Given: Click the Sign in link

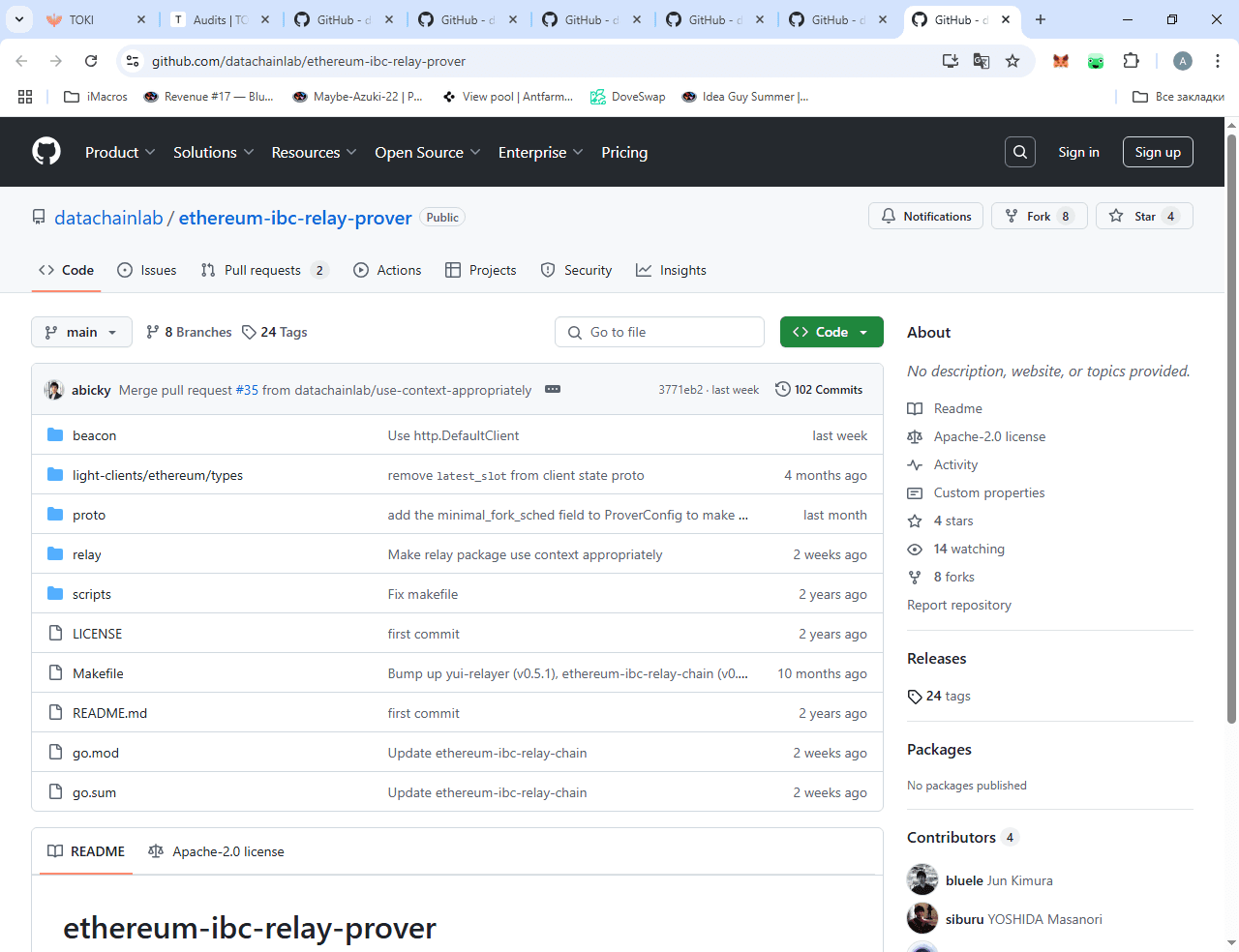Looking at the screenshot, I should click(1078, 152).
